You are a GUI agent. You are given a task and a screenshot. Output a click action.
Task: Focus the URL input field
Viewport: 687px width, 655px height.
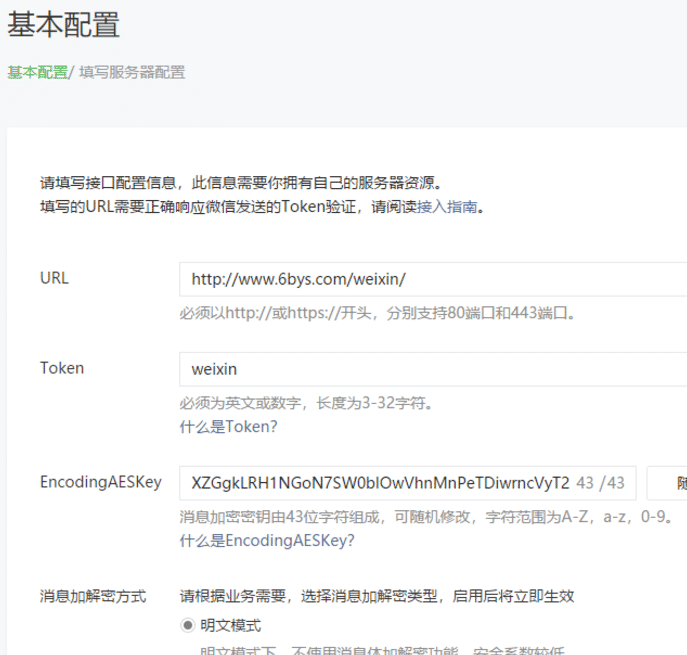click(432, 279)
